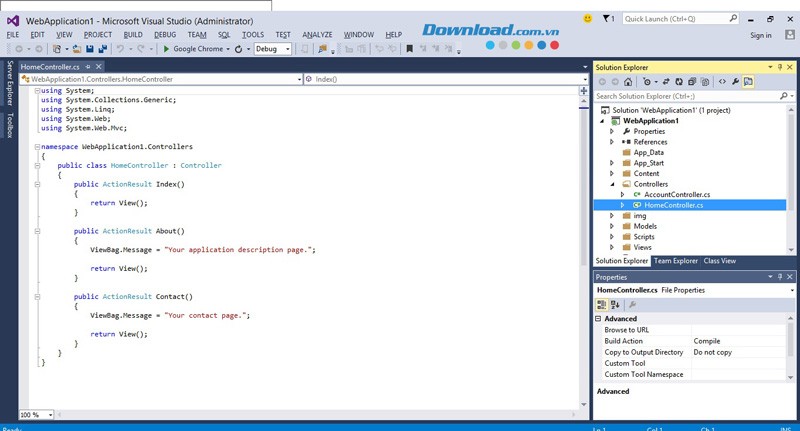Image resolution: width=800 pixels, height=431 pixels.
Task: Open notifications via the flag icon
Action: coord(606,19)
